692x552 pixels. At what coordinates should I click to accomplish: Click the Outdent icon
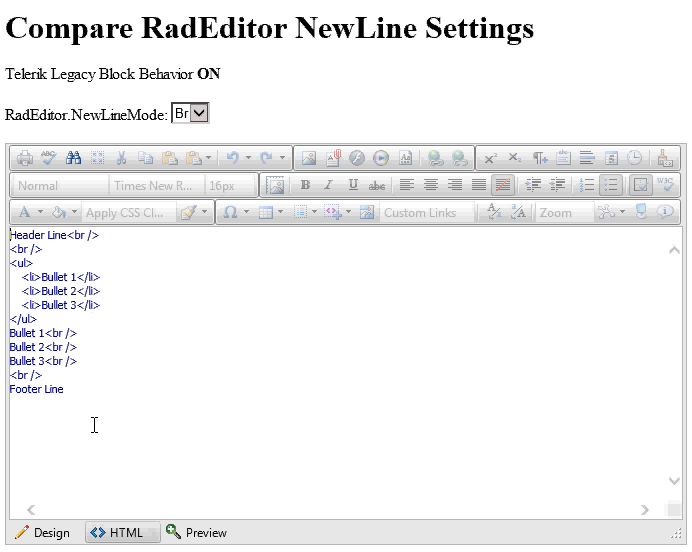[x=558, y=185]
